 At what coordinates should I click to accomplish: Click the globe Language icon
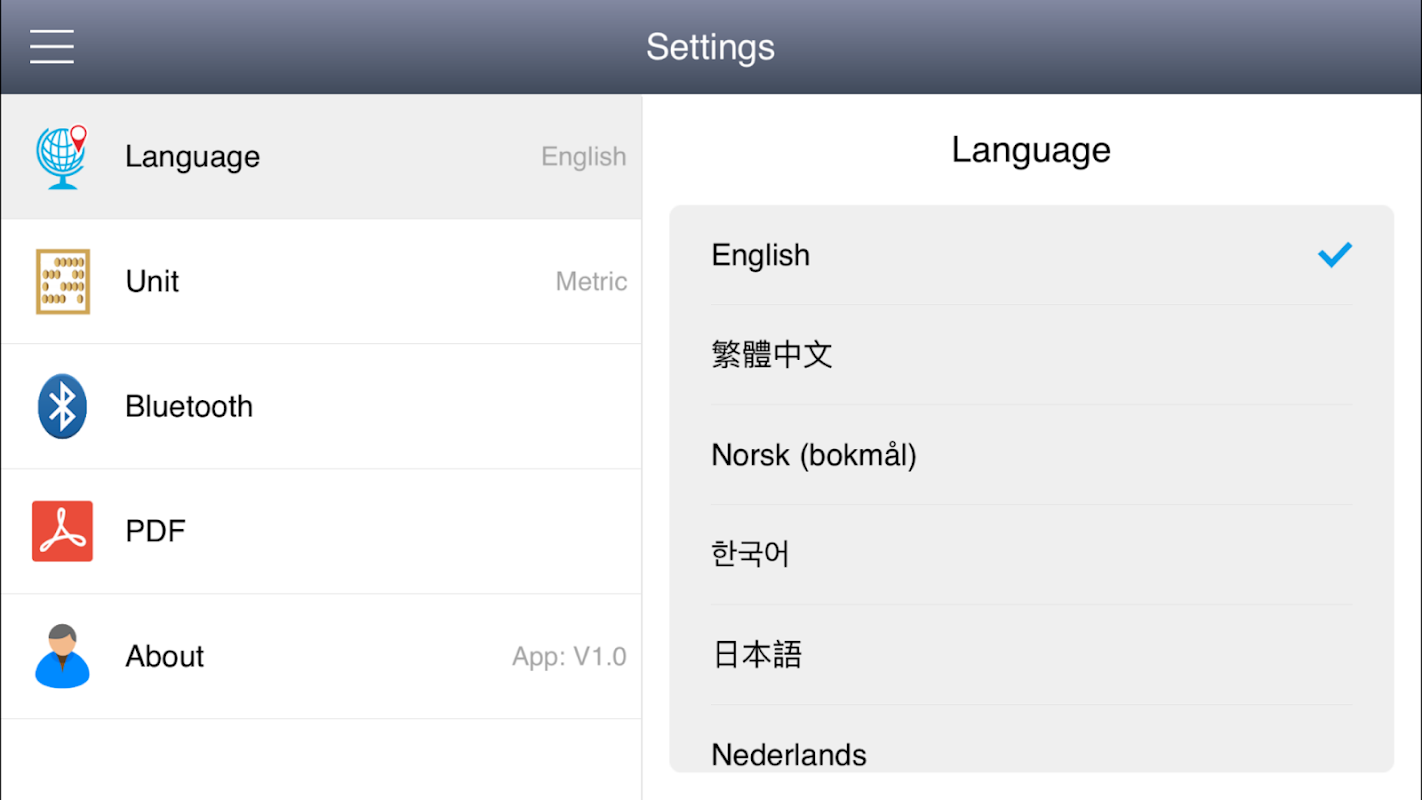click(x=62, y=157)
